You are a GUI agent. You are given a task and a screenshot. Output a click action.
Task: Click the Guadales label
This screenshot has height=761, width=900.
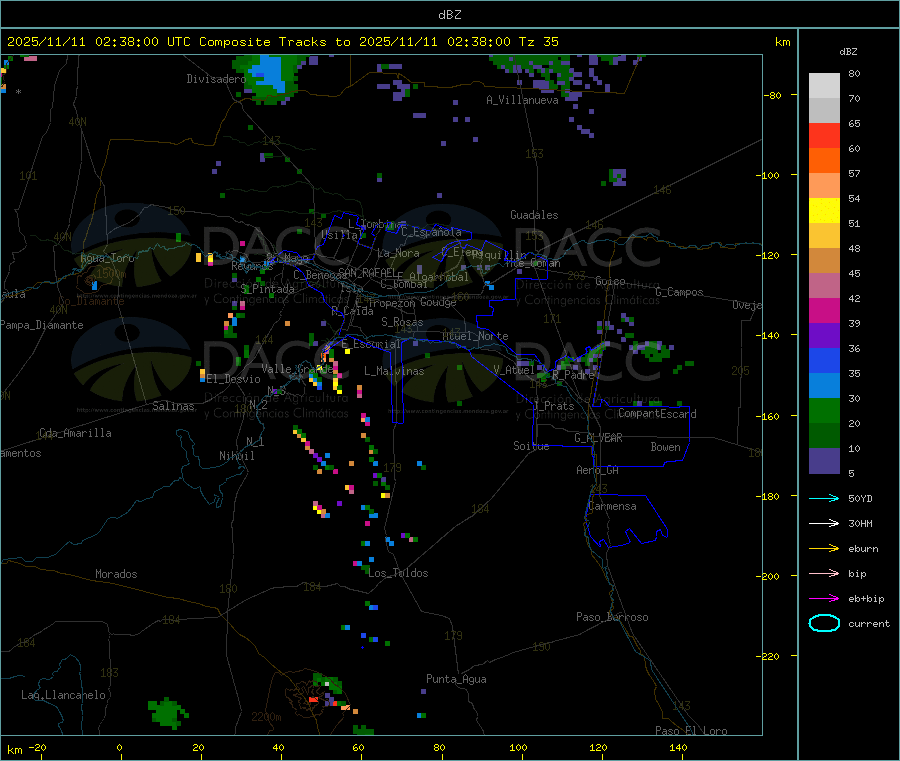click(534, 215)
